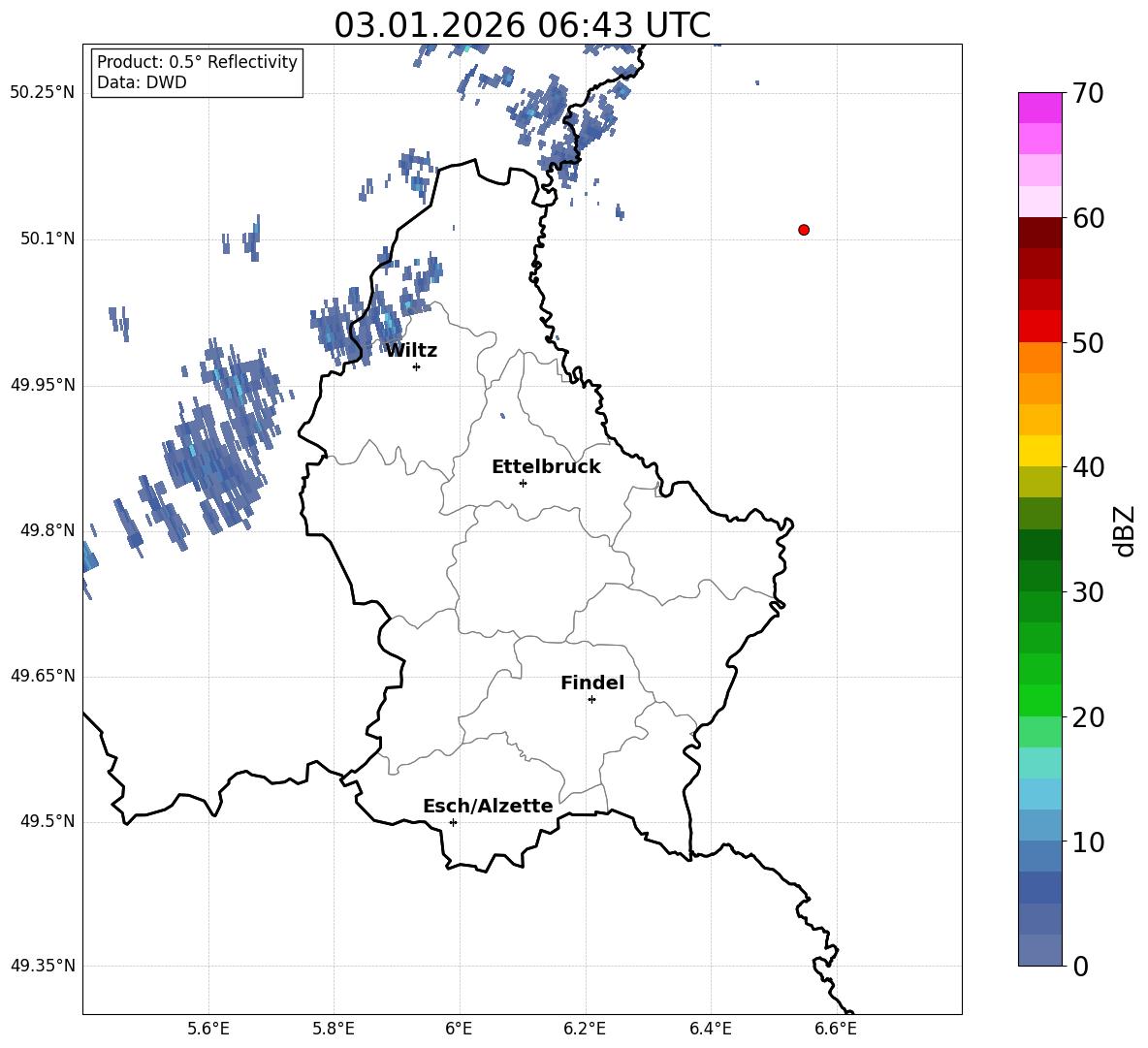Click the dBZ colorbar axis label

[x=1123, y=530]
